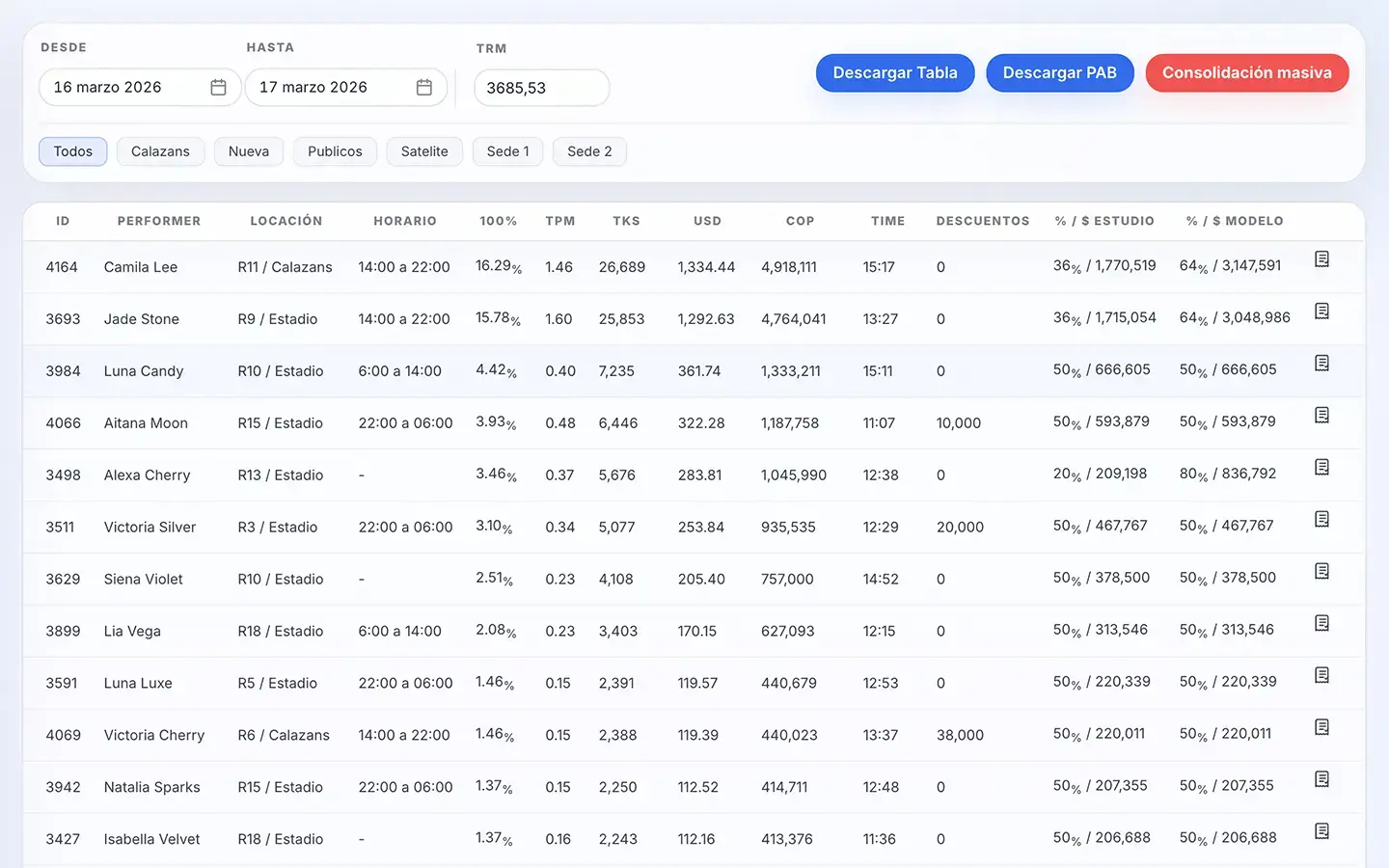Open Luna Candy's row detail note icon
This screenshot has width=1389, height=868.
click(x=1321, y=363)
